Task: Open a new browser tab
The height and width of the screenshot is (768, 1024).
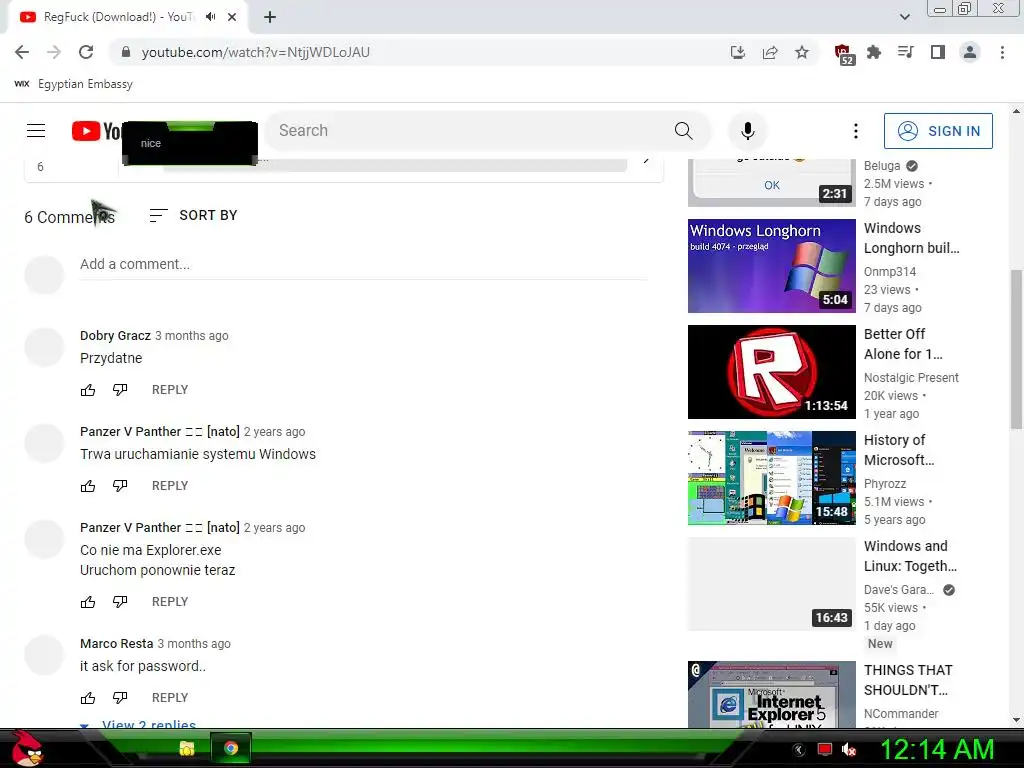Action: 270,17
